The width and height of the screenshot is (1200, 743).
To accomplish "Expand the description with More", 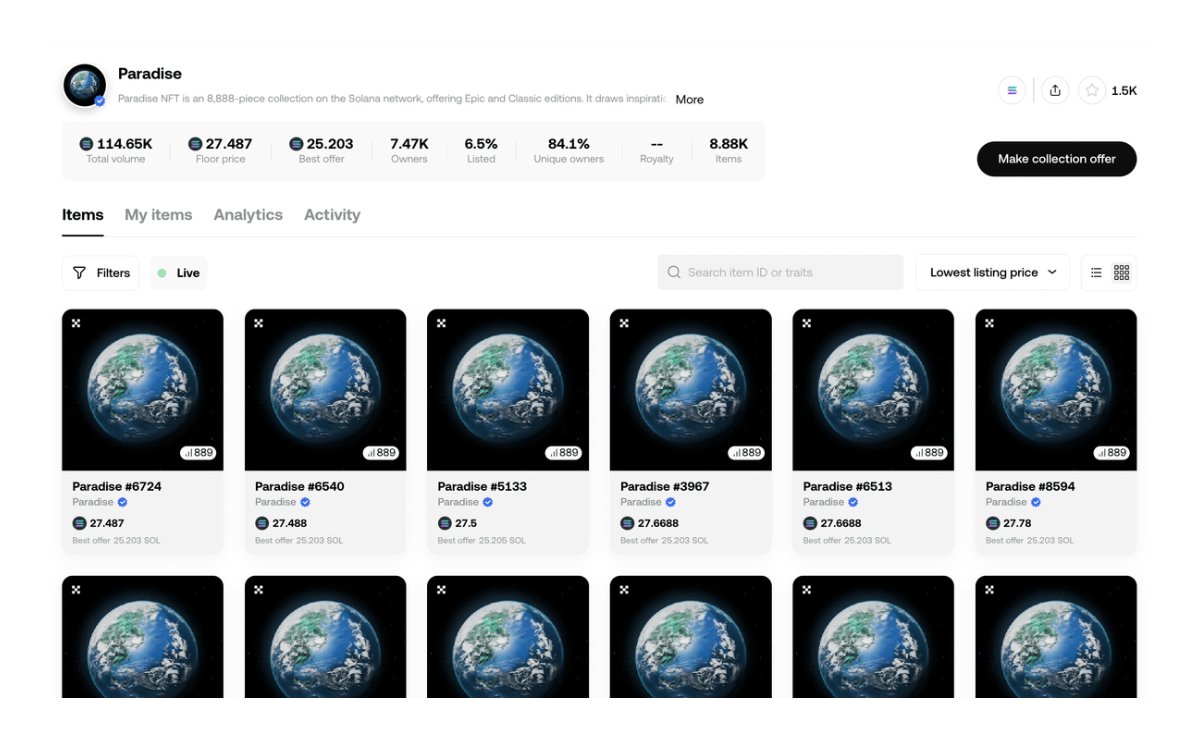I will [x=689, y=99].
